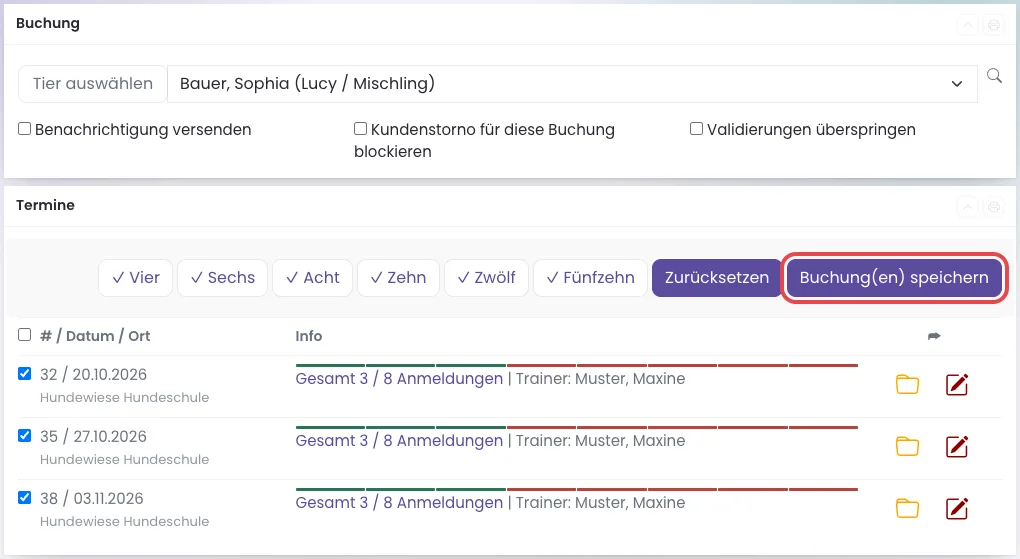Image resolution: width=1020 pixels, height=559 pixels.
Task: Click the Zurücksetzen button
Action: pos(717,278)
